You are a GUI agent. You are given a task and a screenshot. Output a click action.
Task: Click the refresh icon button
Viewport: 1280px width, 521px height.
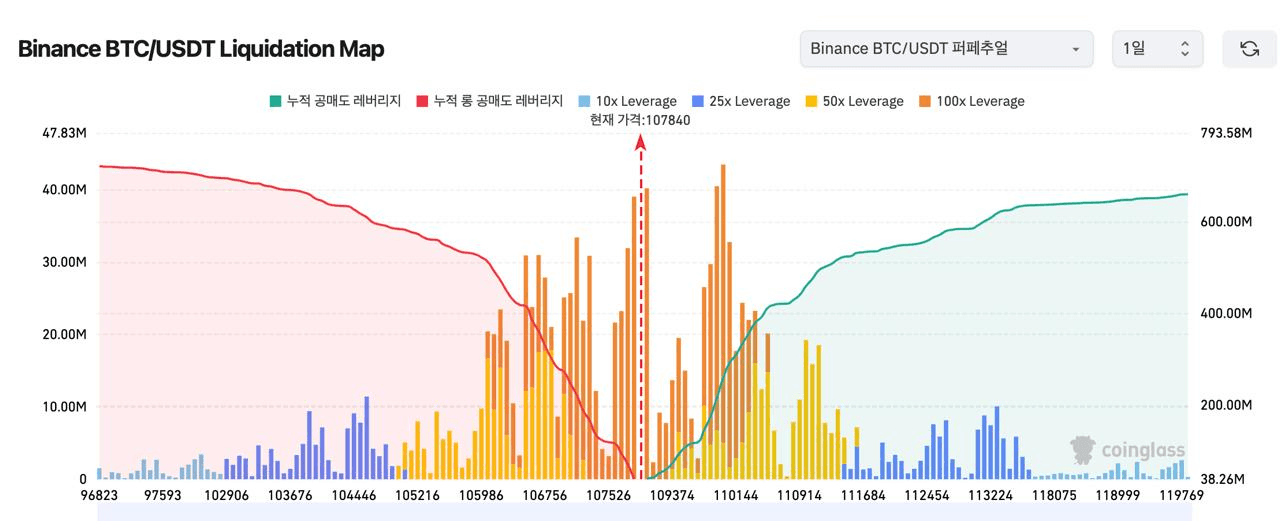tap(1249, 49)
